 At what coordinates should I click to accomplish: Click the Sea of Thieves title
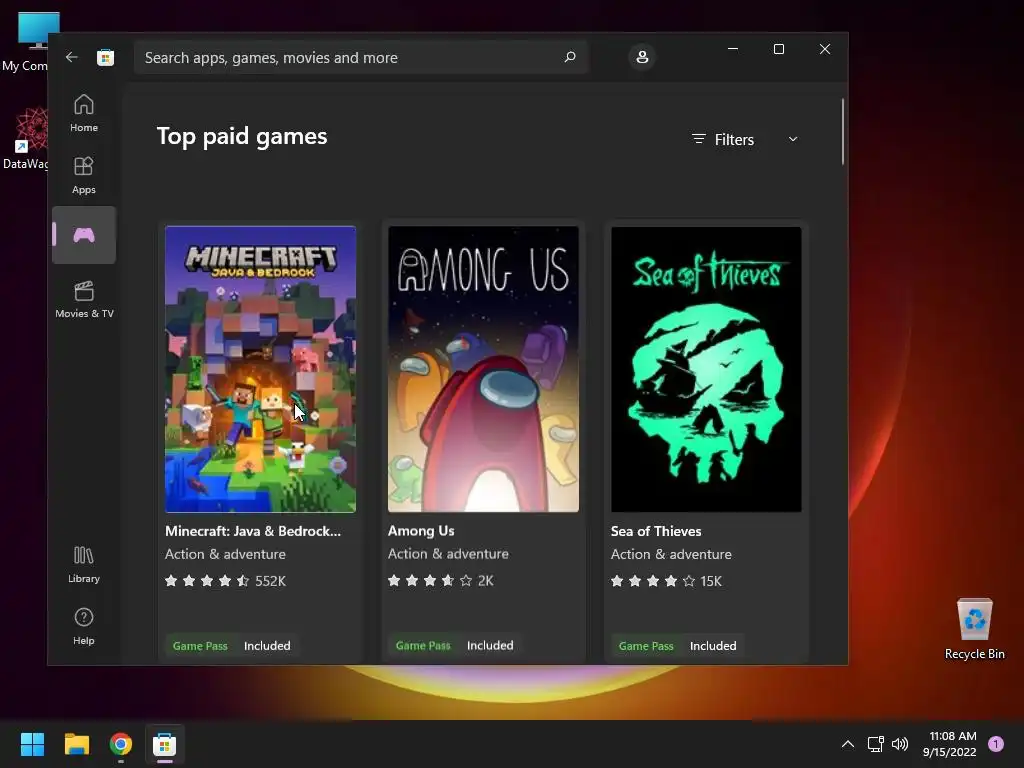point(656,531)
